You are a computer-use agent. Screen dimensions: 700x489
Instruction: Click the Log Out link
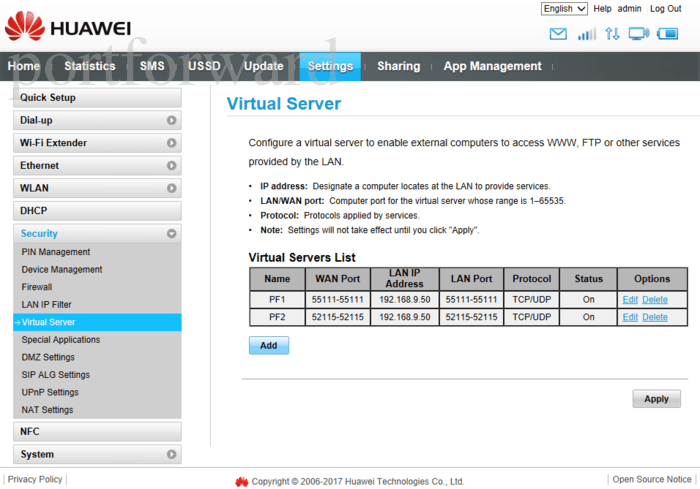click(665, 8)
